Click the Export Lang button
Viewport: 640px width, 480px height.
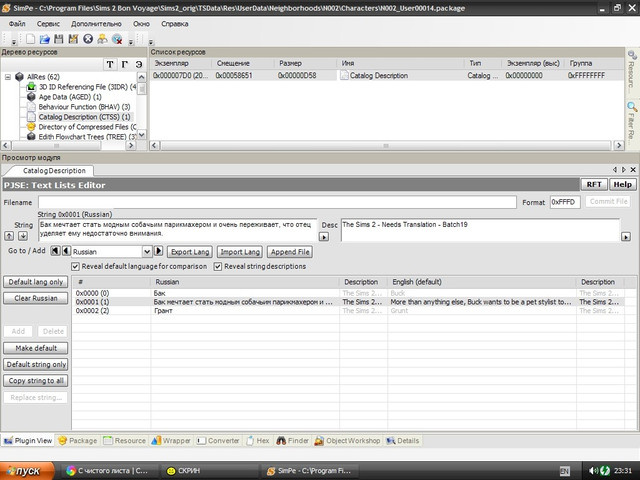190,252
